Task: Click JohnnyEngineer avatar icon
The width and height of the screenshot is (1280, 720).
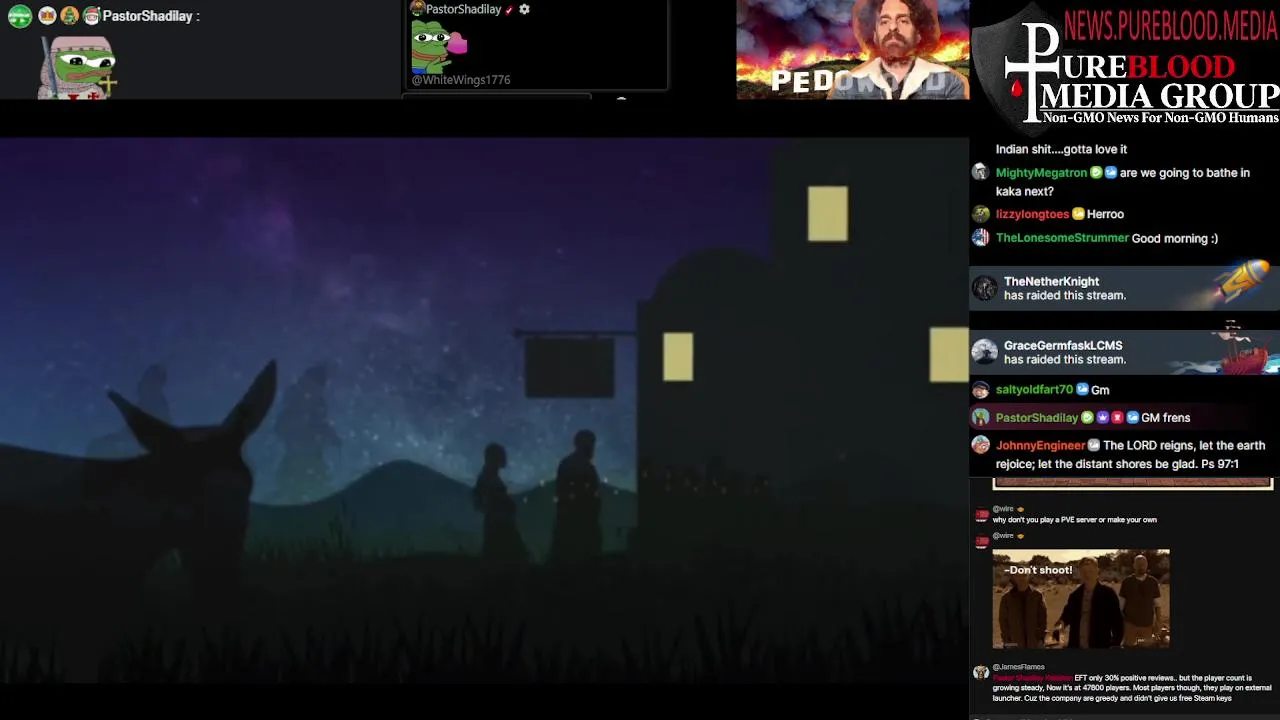Action: coord(980,446)
